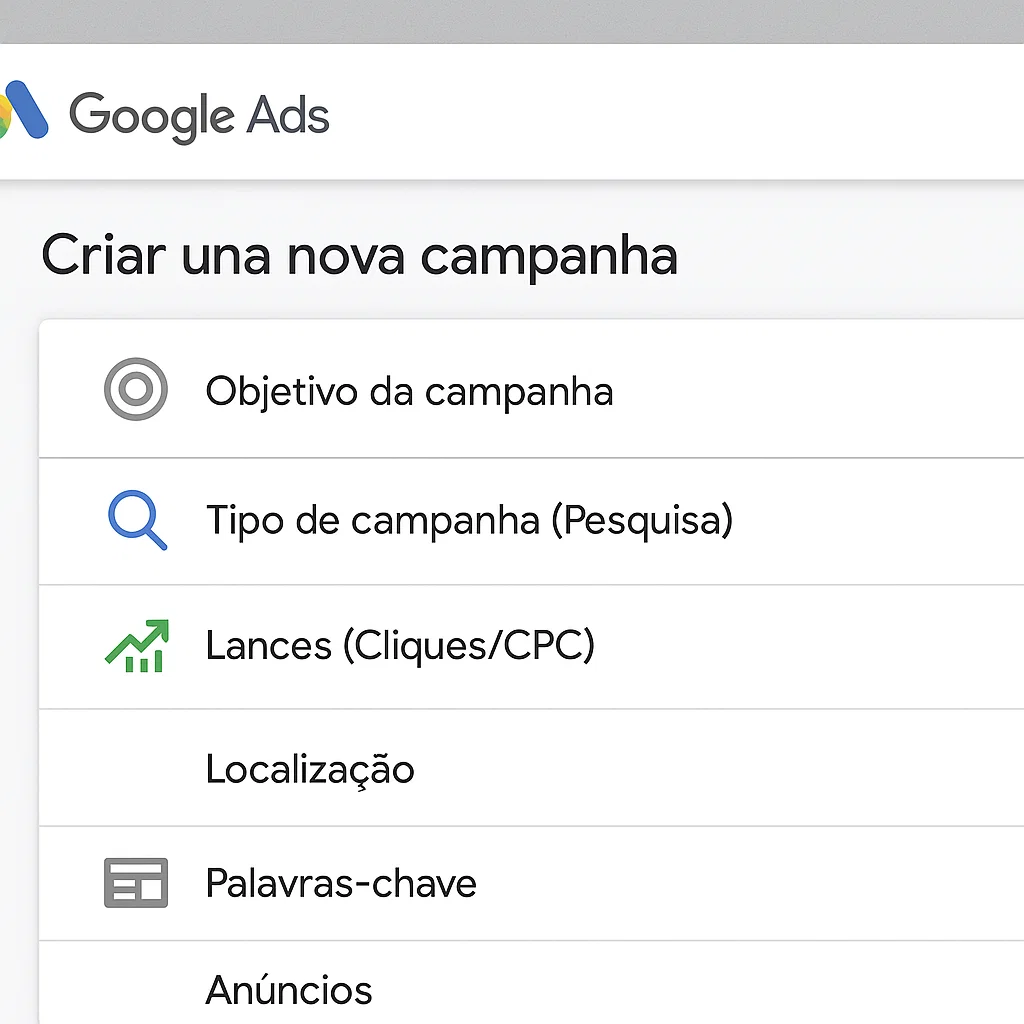Screen dimensions: 1024x1024
Task: Select the Tipo de campanha (Pesquisa) label
Action: pos(470,520)
